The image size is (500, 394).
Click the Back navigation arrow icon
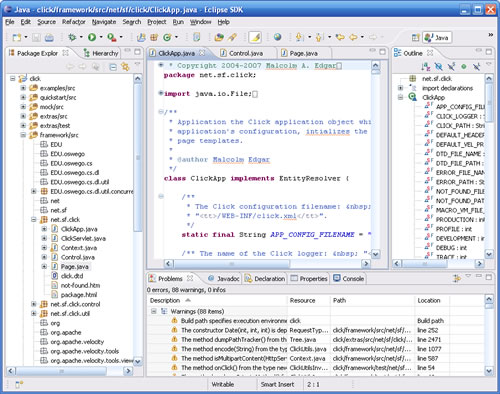click(x=353, y=37)
